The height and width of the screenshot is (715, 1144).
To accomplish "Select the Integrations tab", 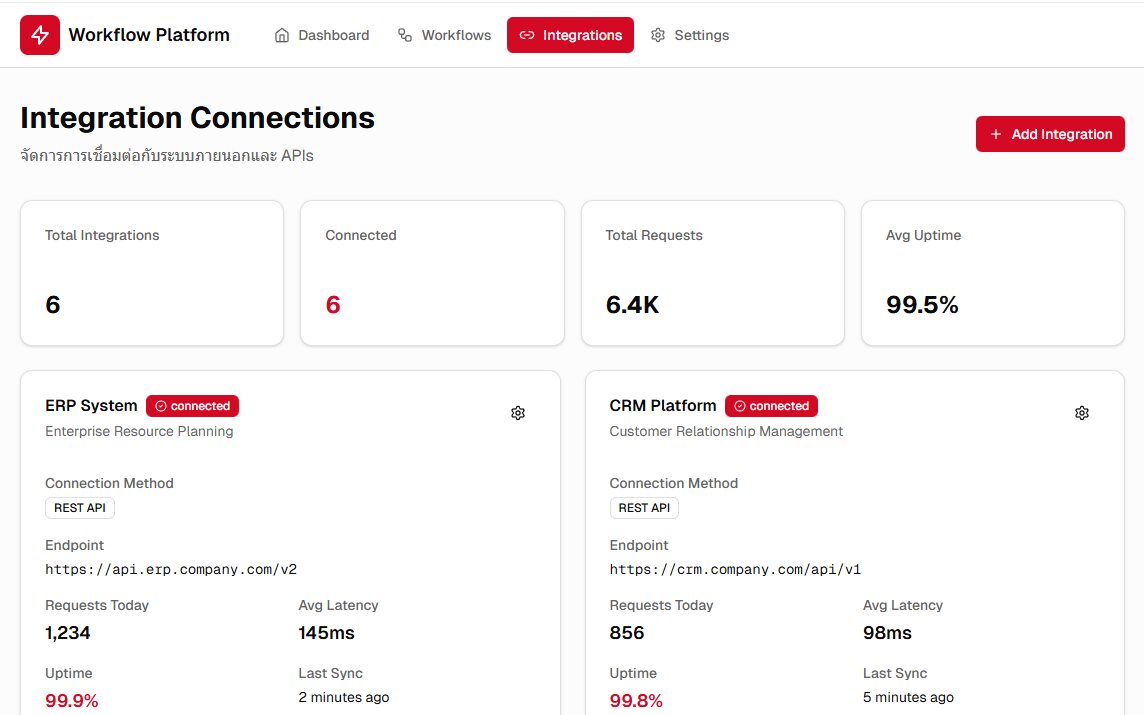I will pyautogui.click(x=571, y=35).
